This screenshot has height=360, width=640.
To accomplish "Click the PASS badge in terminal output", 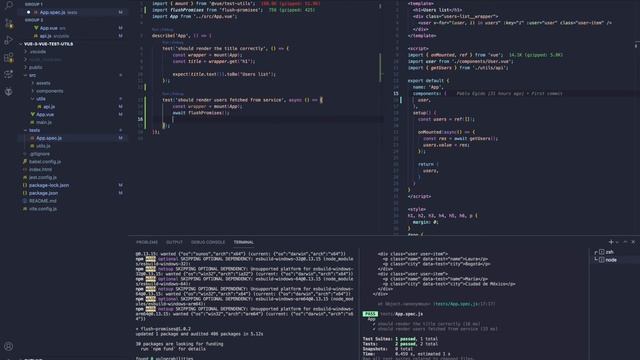I will point(370,314).
